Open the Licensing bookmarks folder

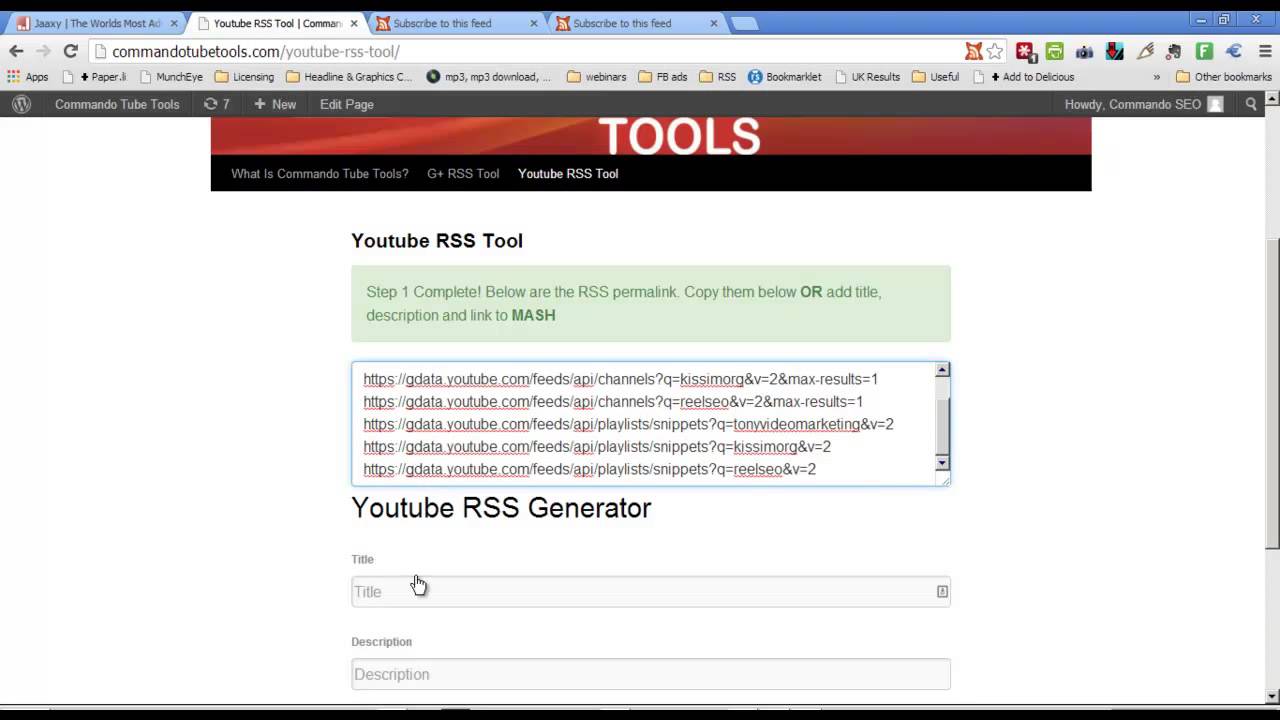[244, 76]
